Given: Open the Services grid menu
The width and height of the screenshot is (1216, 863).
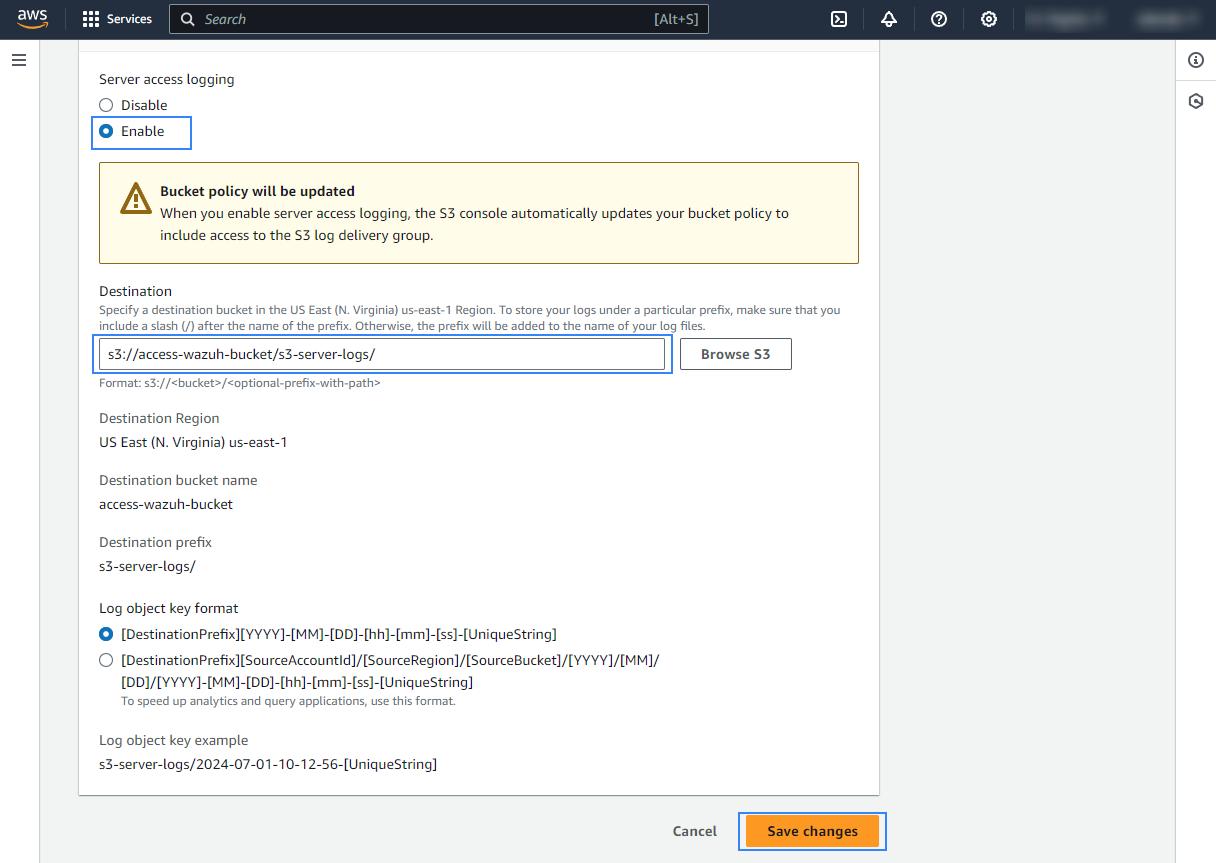Looking at the screenshot, I should [x=117, y=19].
